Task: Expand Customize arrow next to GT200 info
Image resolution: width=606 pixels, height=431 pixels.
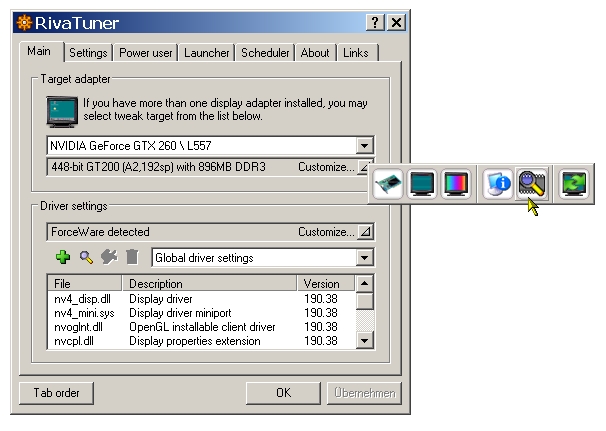Action: [364, 167]
